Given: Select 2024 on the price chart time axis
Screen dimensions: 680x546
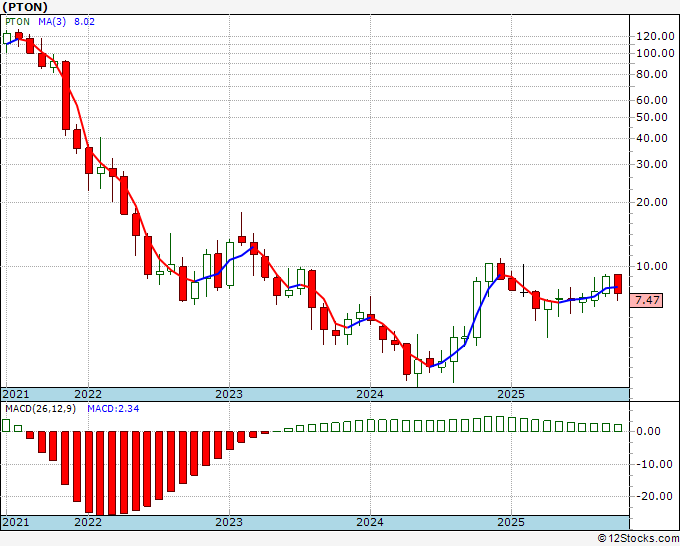Looking at the screenshot, I should point(370,394).
